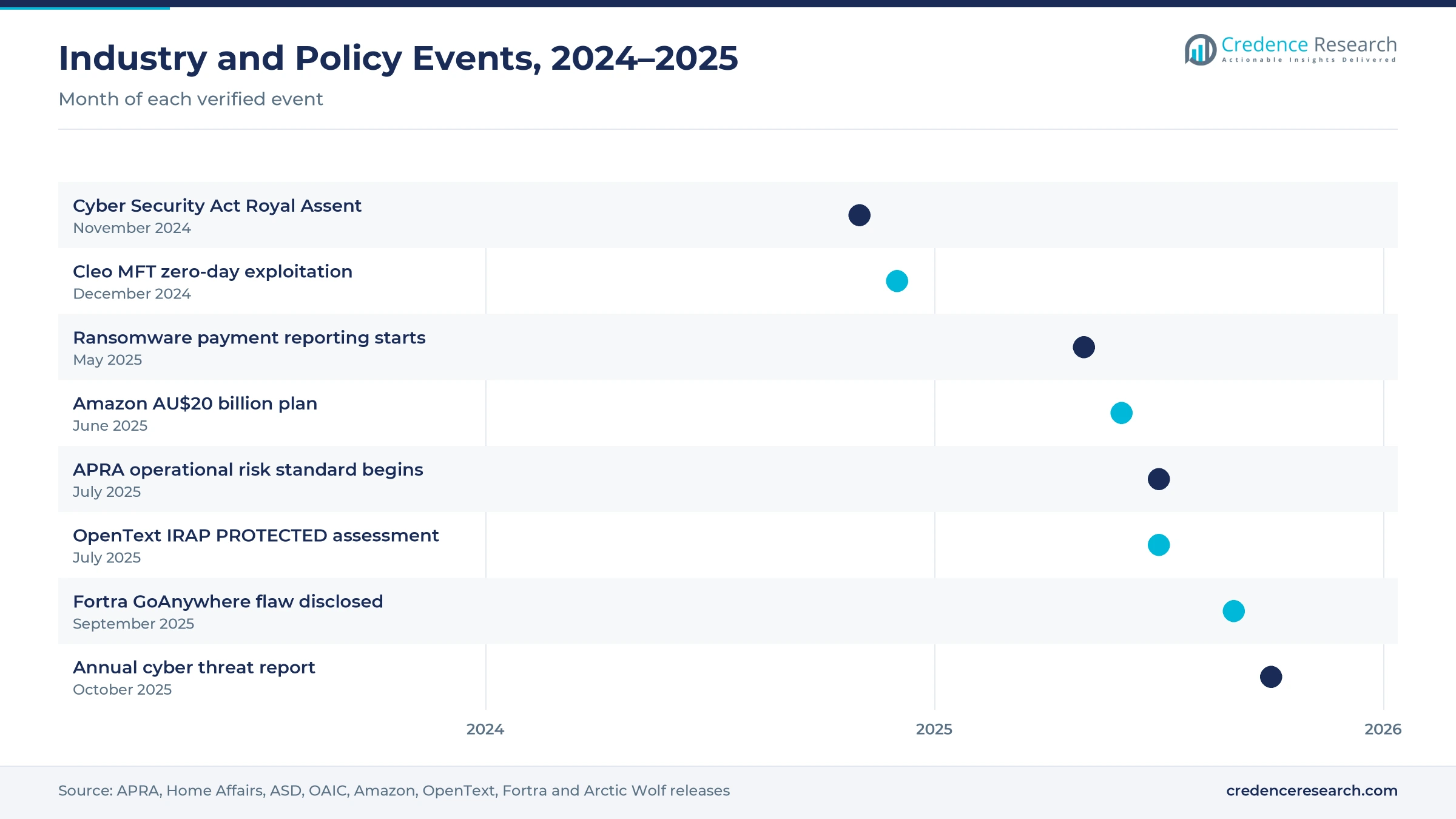Click the September 2025 date text
The image size is (1456, 819).
[x=133, y=624]
